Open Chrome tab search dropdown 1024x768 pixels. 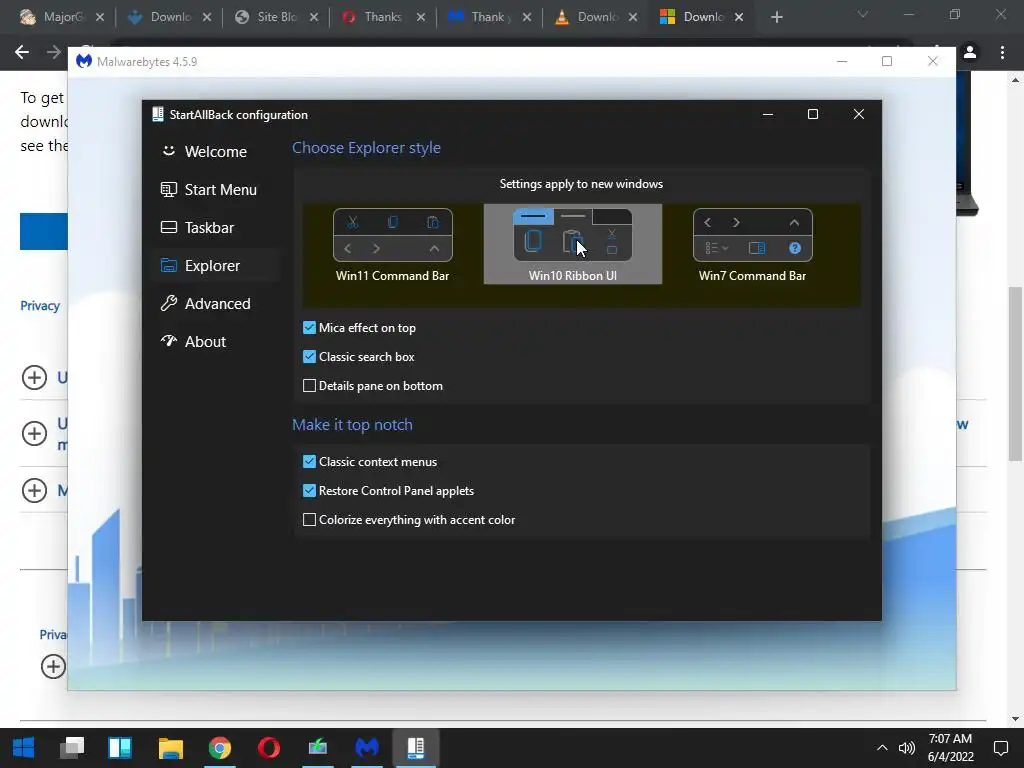pyautogui.click(x=863, y=14)
